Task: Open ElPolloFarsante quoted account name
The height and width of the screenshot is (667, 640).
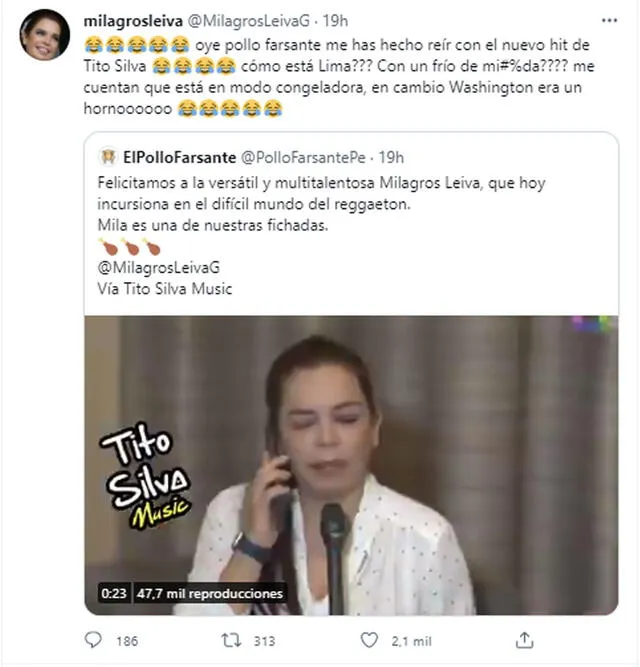Action: 179,157
